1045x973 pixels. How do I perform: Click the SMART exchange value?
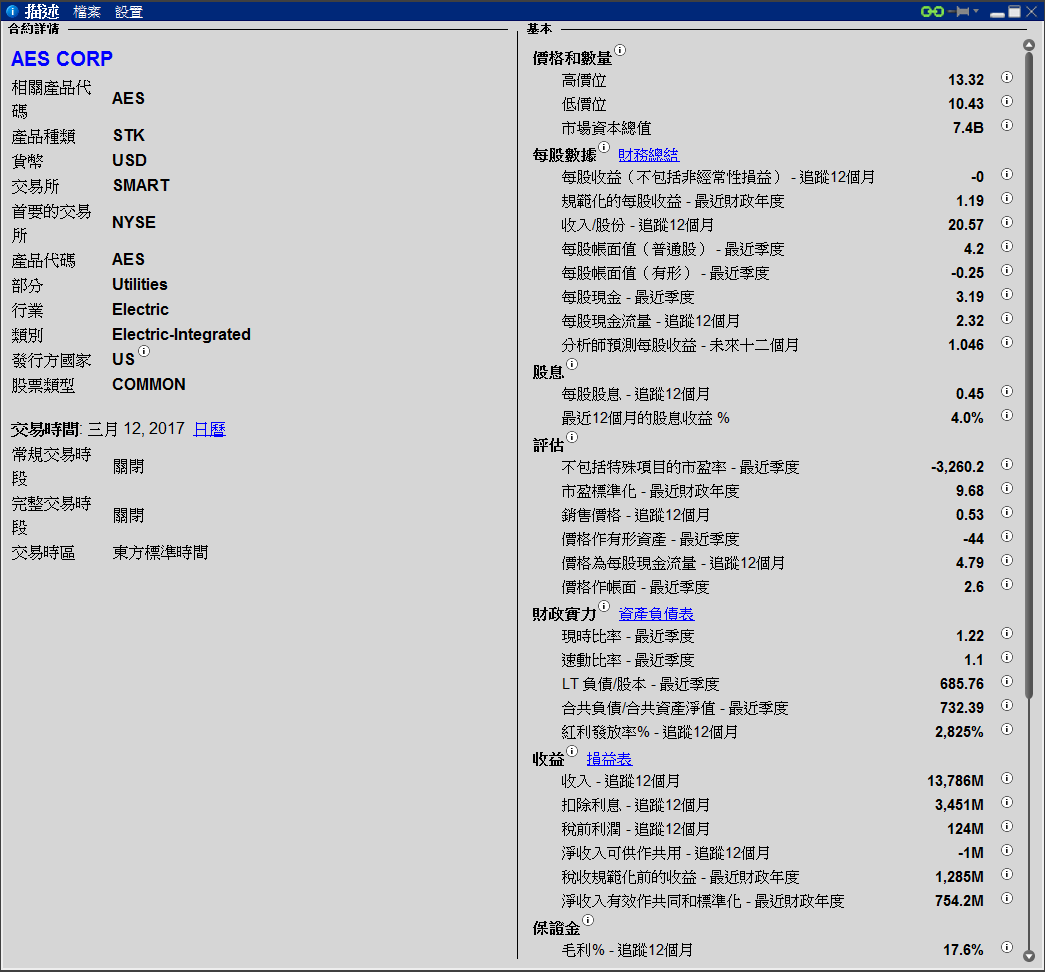coord(141,185)
